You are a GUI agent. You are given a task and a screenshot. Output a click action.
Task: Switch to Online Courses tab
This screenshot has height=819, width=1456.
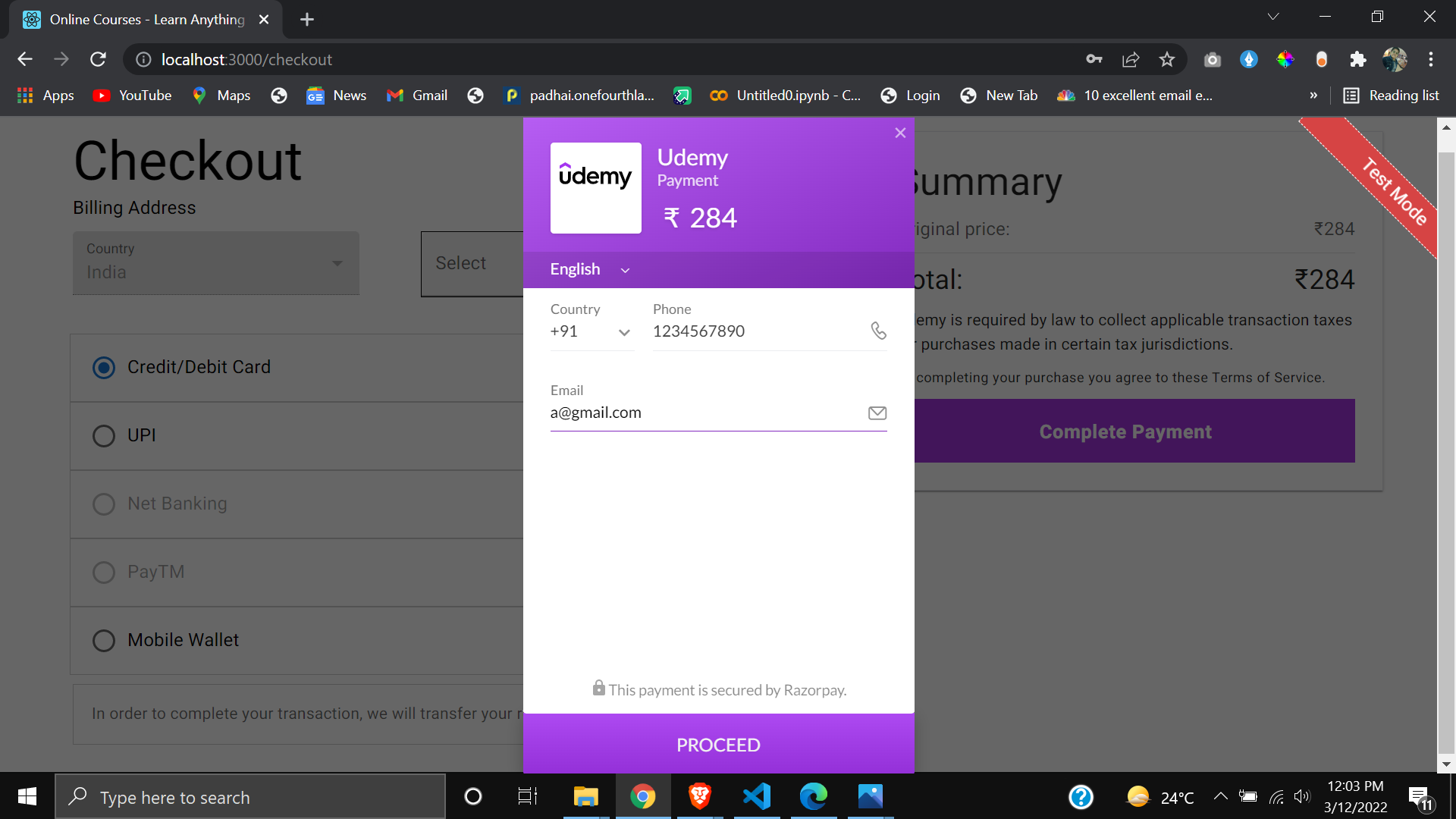146,20
